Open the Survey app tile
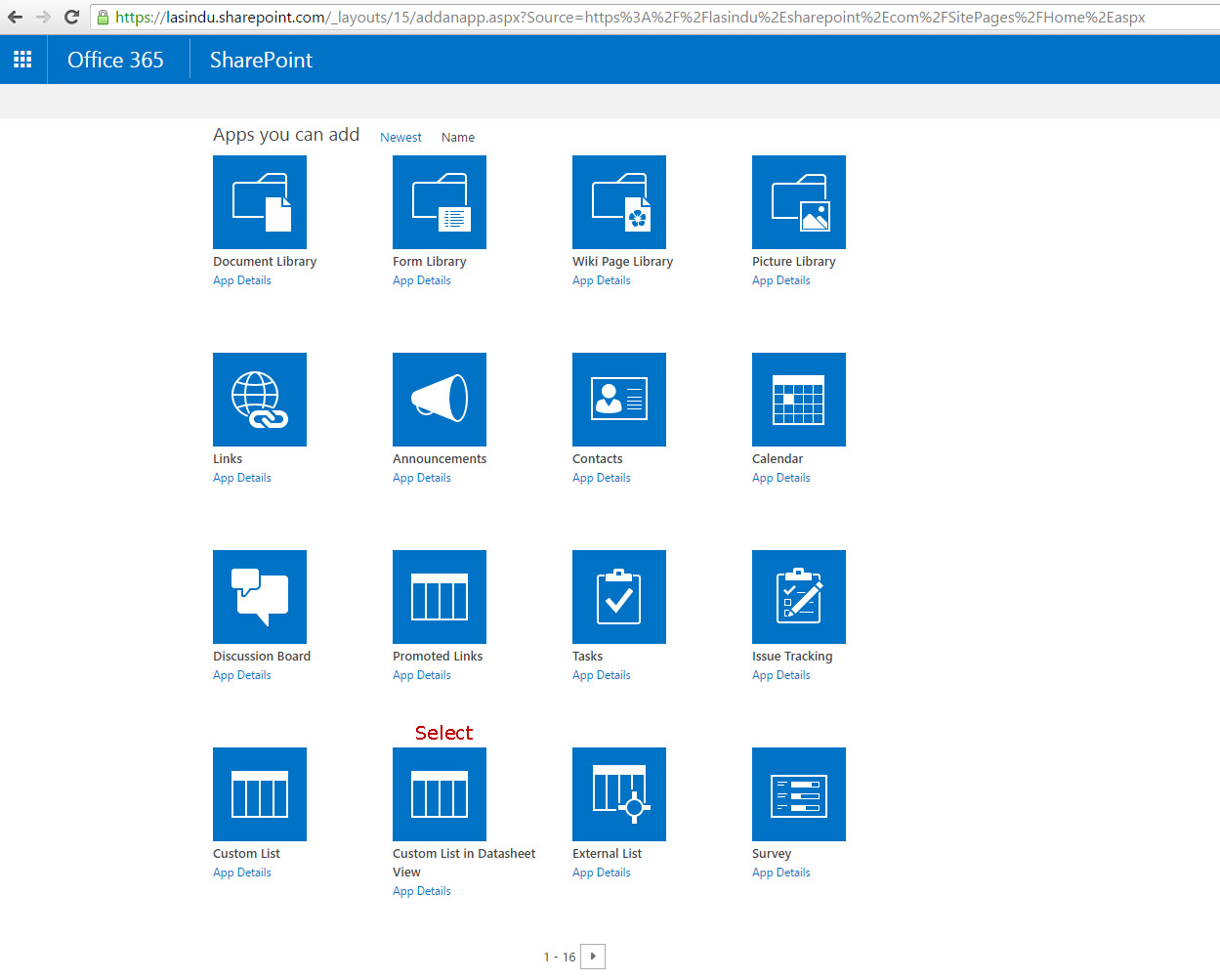1220x980 pixels. click(798, 793)
